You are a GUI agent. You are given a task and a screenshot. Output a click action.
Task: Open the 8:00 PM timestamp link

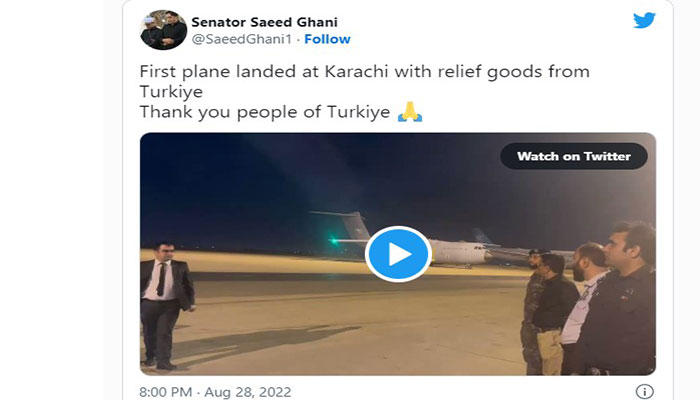pos(166,392)
